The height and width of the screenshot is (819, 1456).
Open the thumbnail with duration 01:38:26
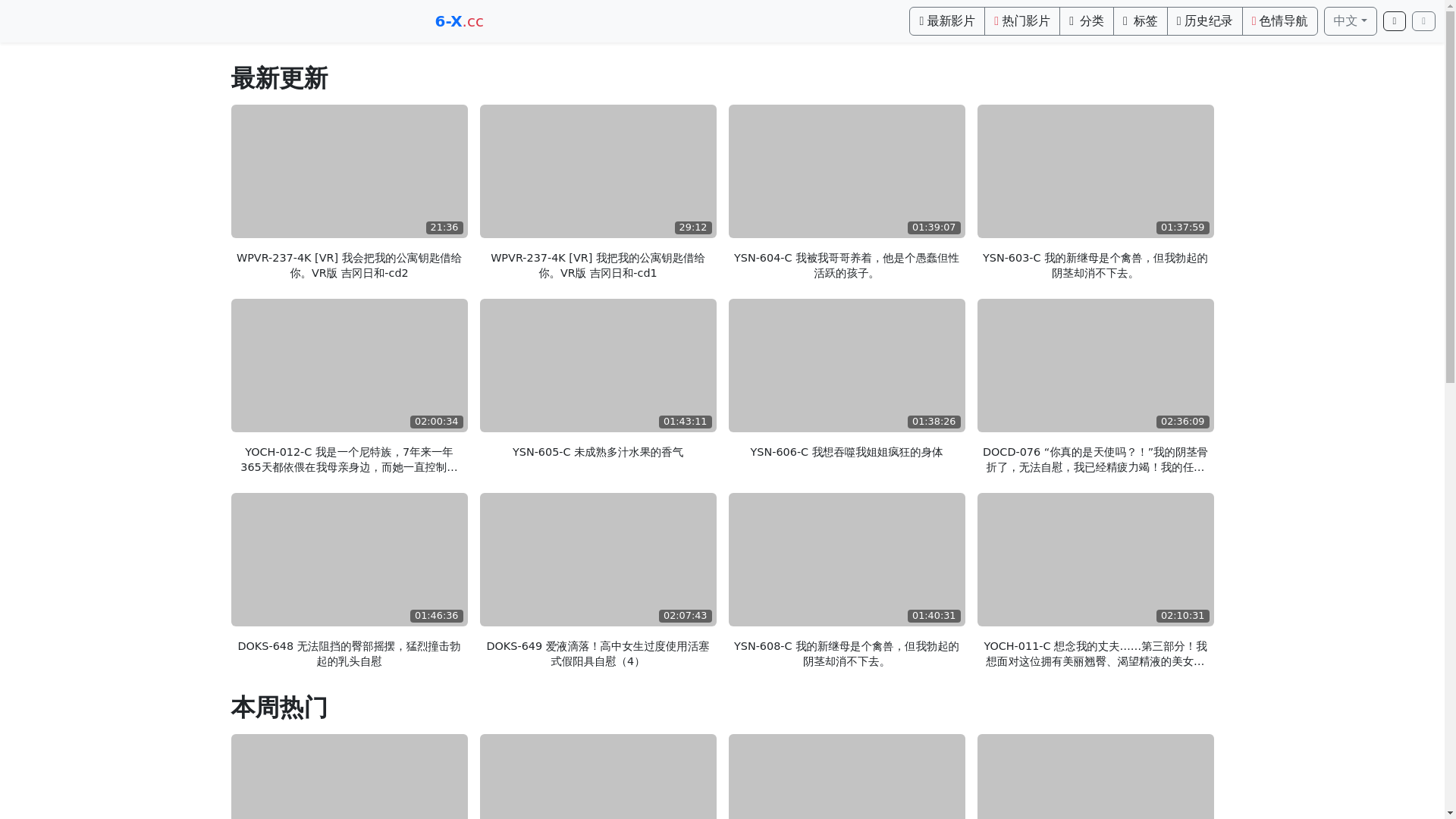coord(846,366)
